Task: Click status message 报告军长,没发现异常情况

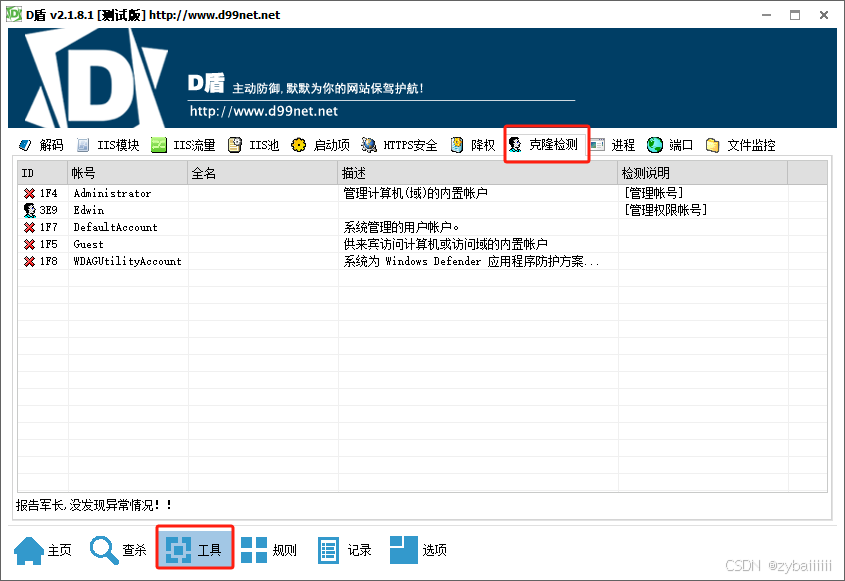Action: pyautogui.click(x=94, y=505)
